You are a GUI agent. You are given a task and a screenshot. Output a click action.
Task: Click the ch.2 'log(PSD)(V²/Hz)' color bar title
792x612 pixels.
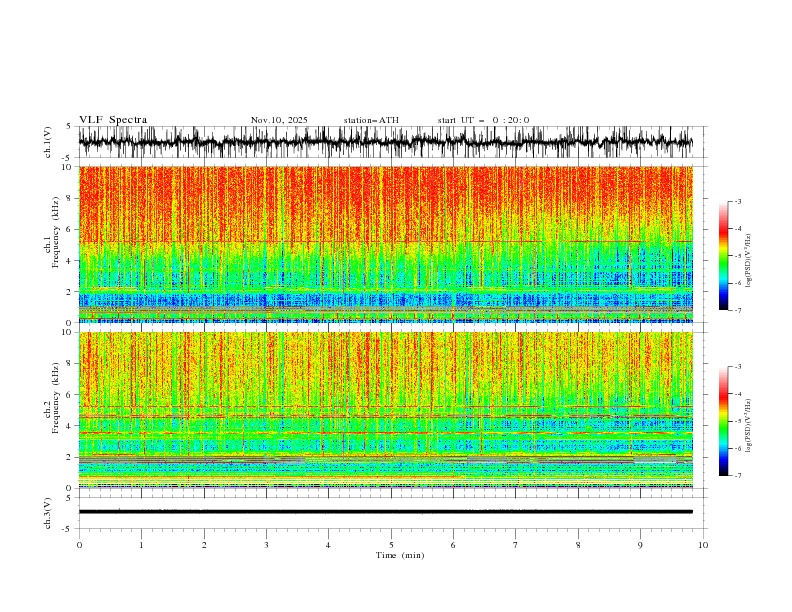coord(749,426)
